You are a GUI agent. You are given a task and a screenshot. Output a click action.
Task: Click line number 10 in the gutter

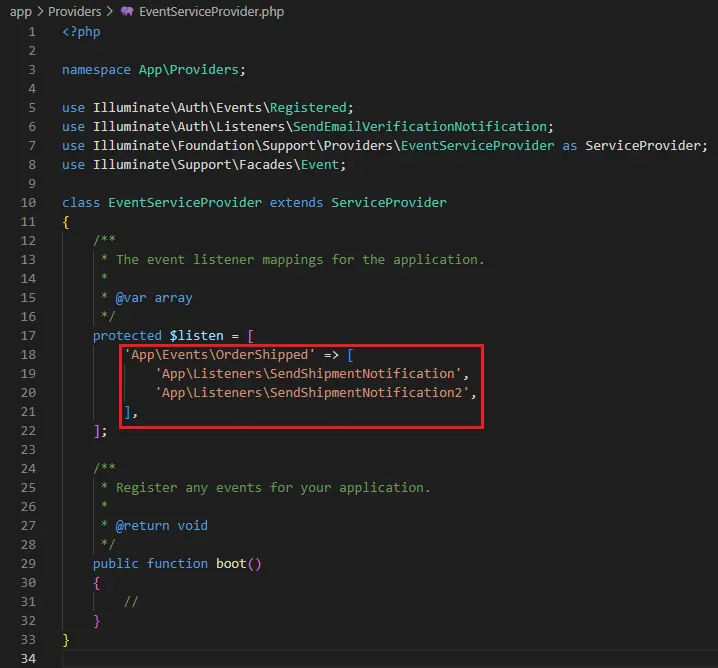pyautogui.click(x=28, y=202)
